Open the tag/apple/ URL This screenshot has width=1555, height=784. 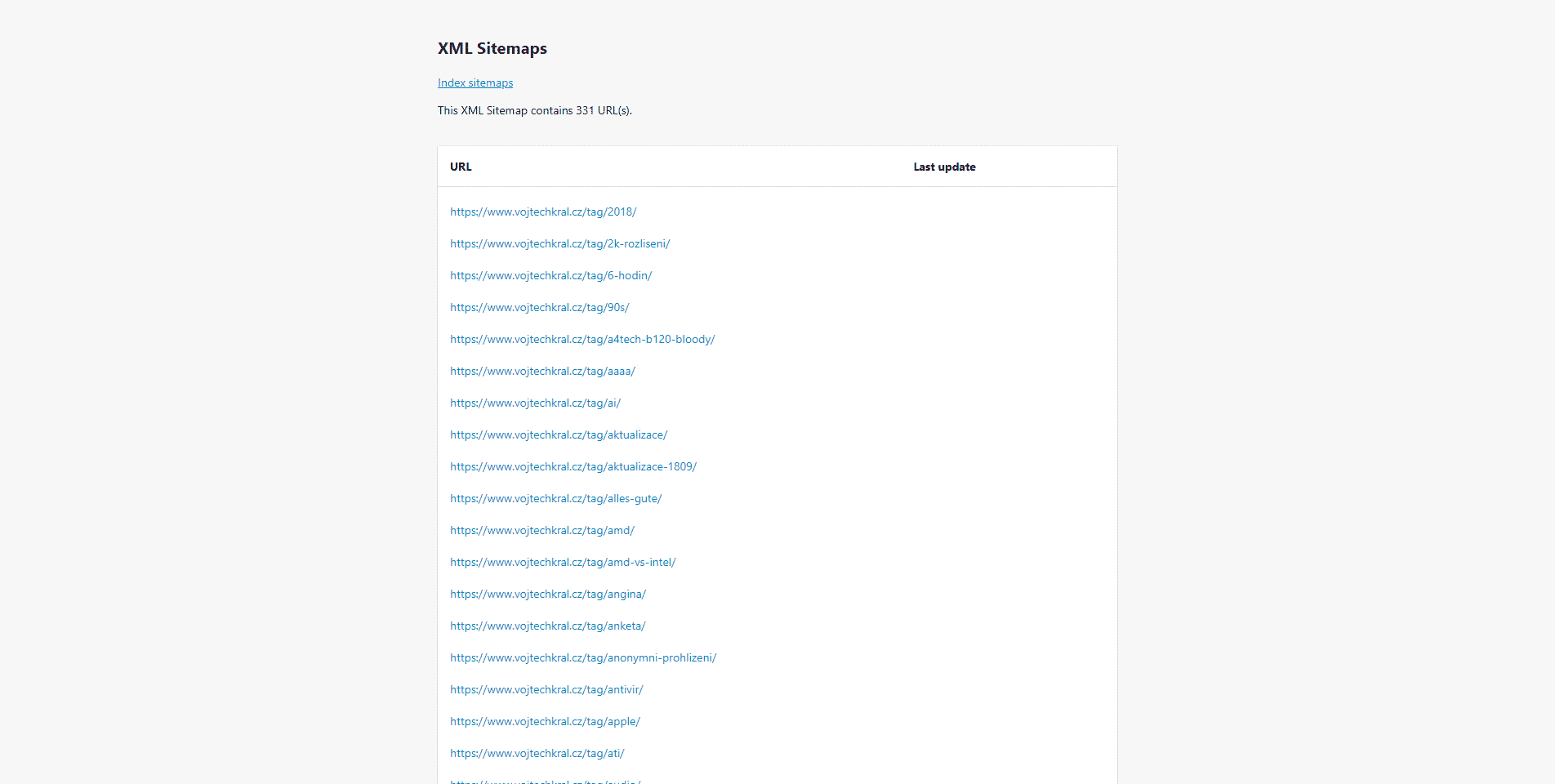(545, 722)
